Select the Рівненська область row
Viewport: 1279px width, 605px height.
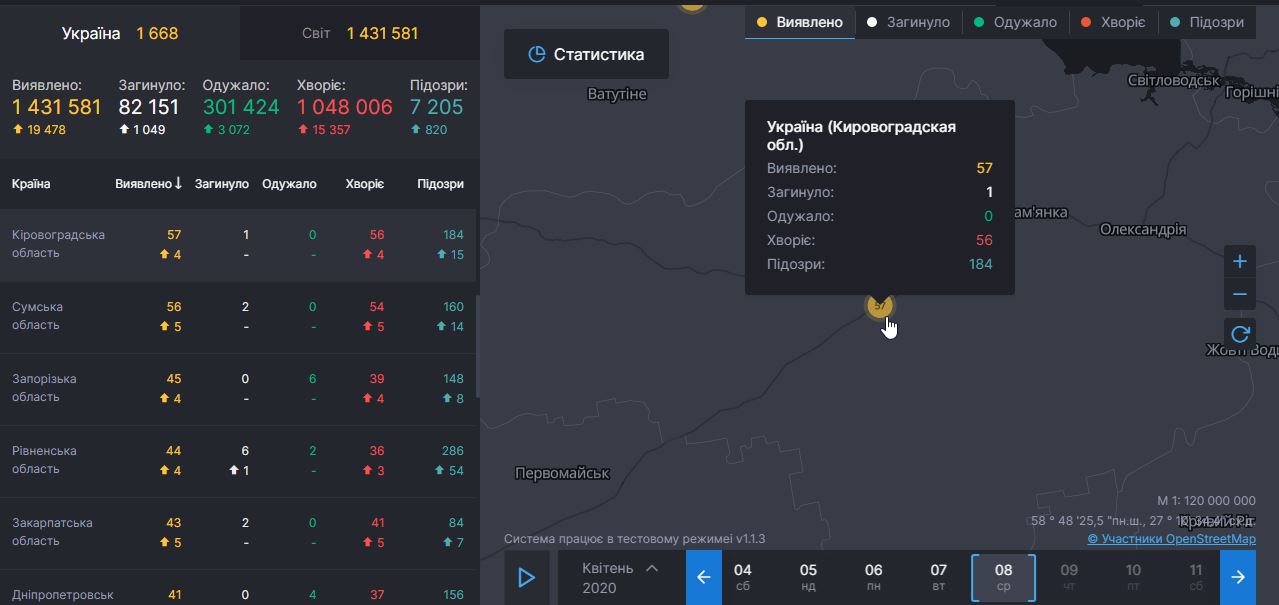coord(238,461)
